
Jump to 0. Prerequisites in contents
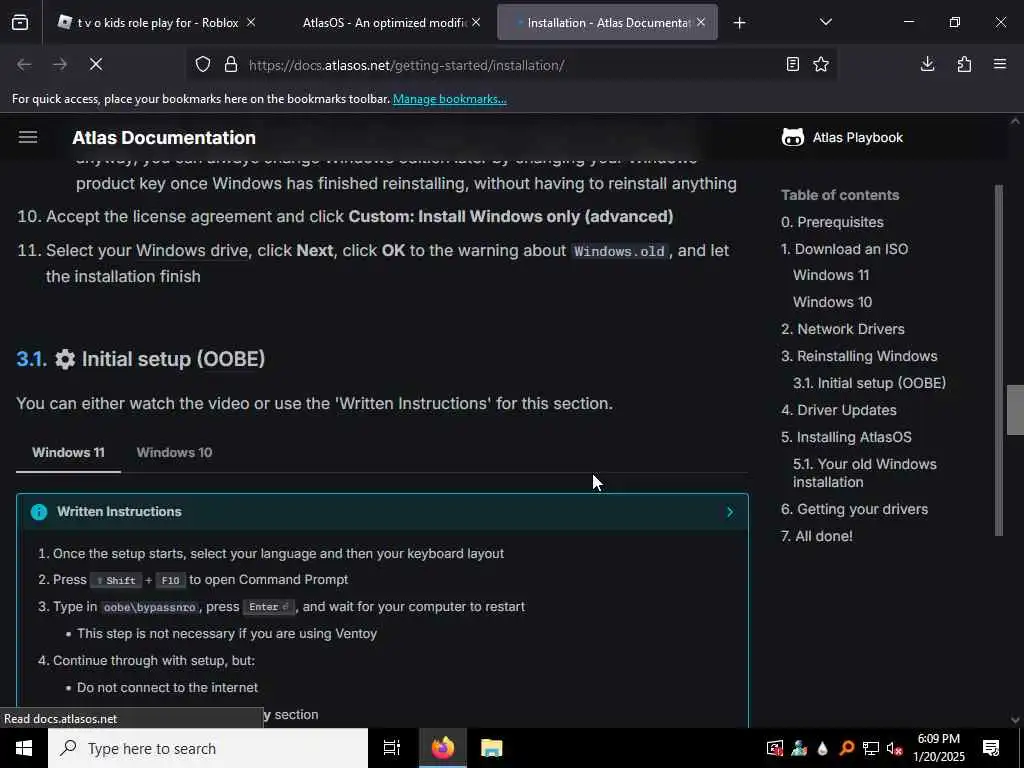(832, 222)
